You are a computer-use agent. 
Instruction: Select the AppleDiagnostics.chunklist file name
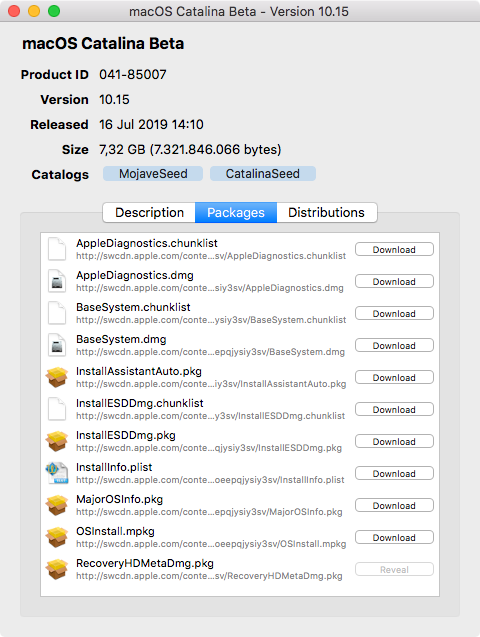click(147, 243)
